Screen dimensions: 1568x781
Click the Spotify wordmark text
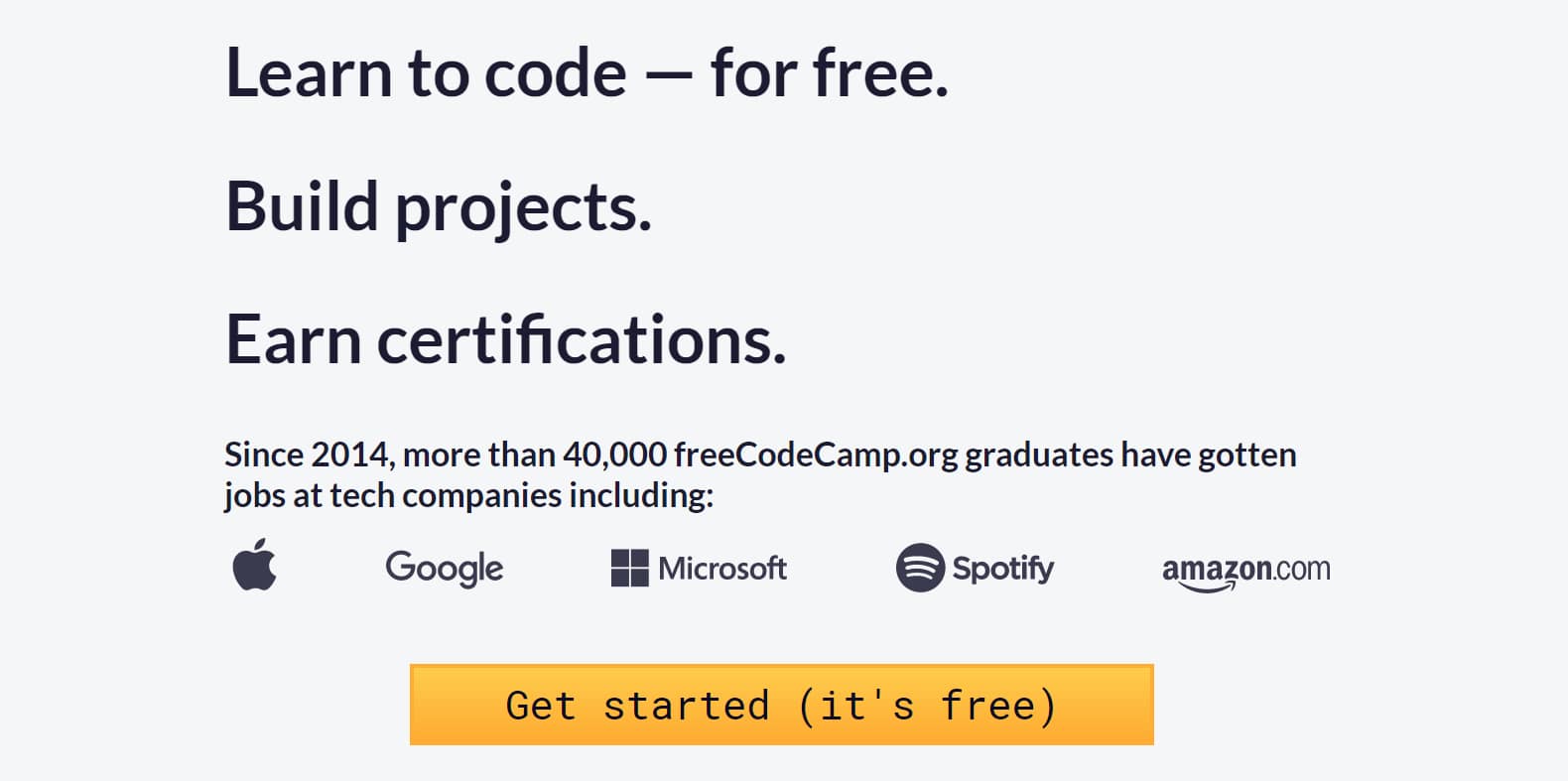coord(1003,569)
